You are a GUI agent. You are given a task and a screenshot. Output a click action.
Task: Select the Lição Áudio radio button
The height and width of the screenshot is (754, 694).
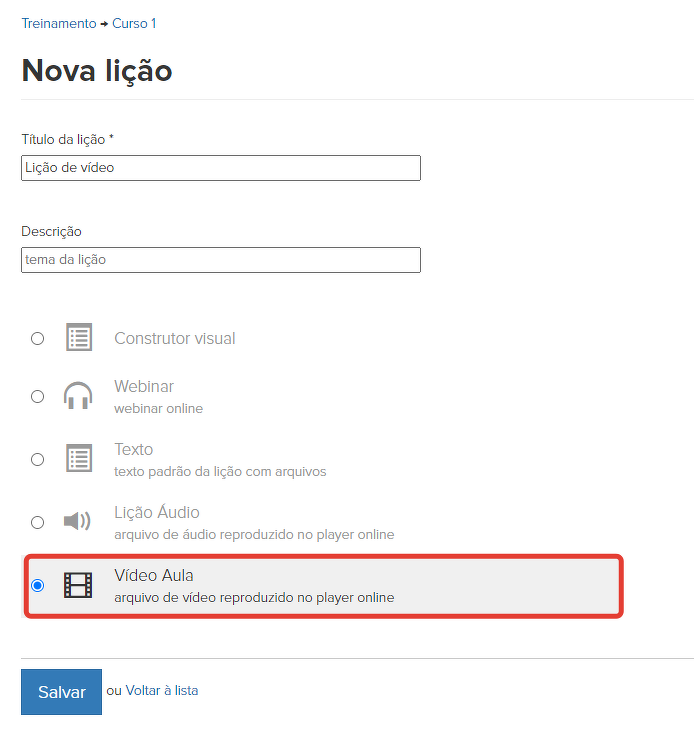[38, 522]
